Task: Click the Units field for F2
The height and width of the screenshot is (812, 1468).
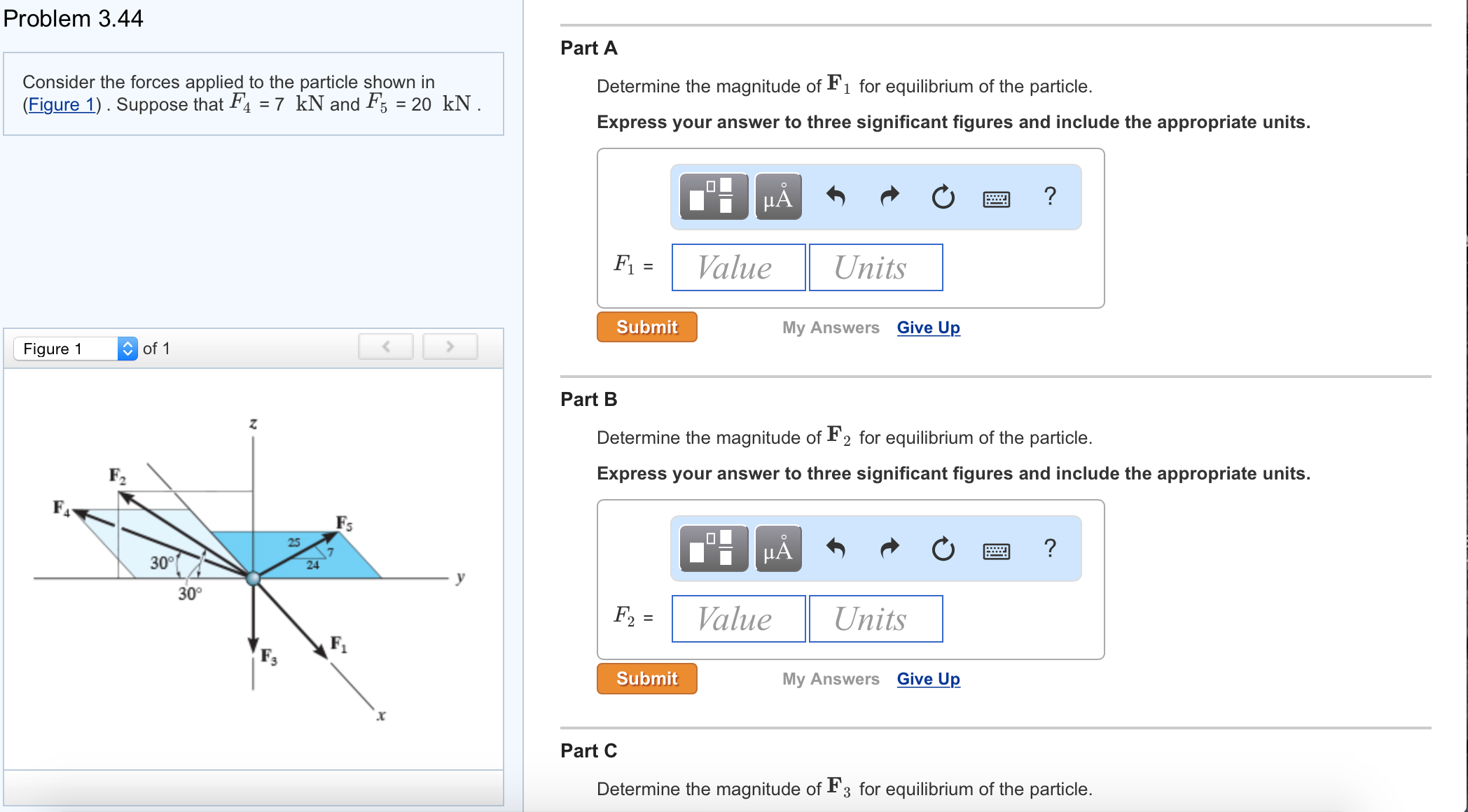Action: pos(875,618)
